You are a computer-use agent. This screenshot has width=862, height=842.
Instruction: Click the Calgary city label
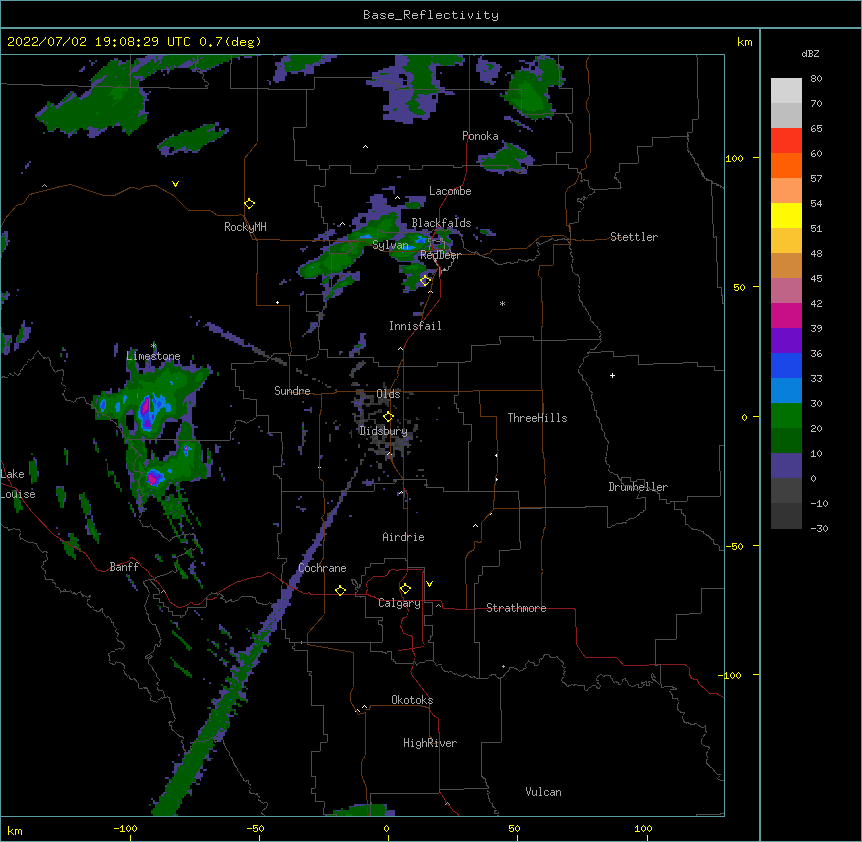pyautogui.click(x=399, y=603)
